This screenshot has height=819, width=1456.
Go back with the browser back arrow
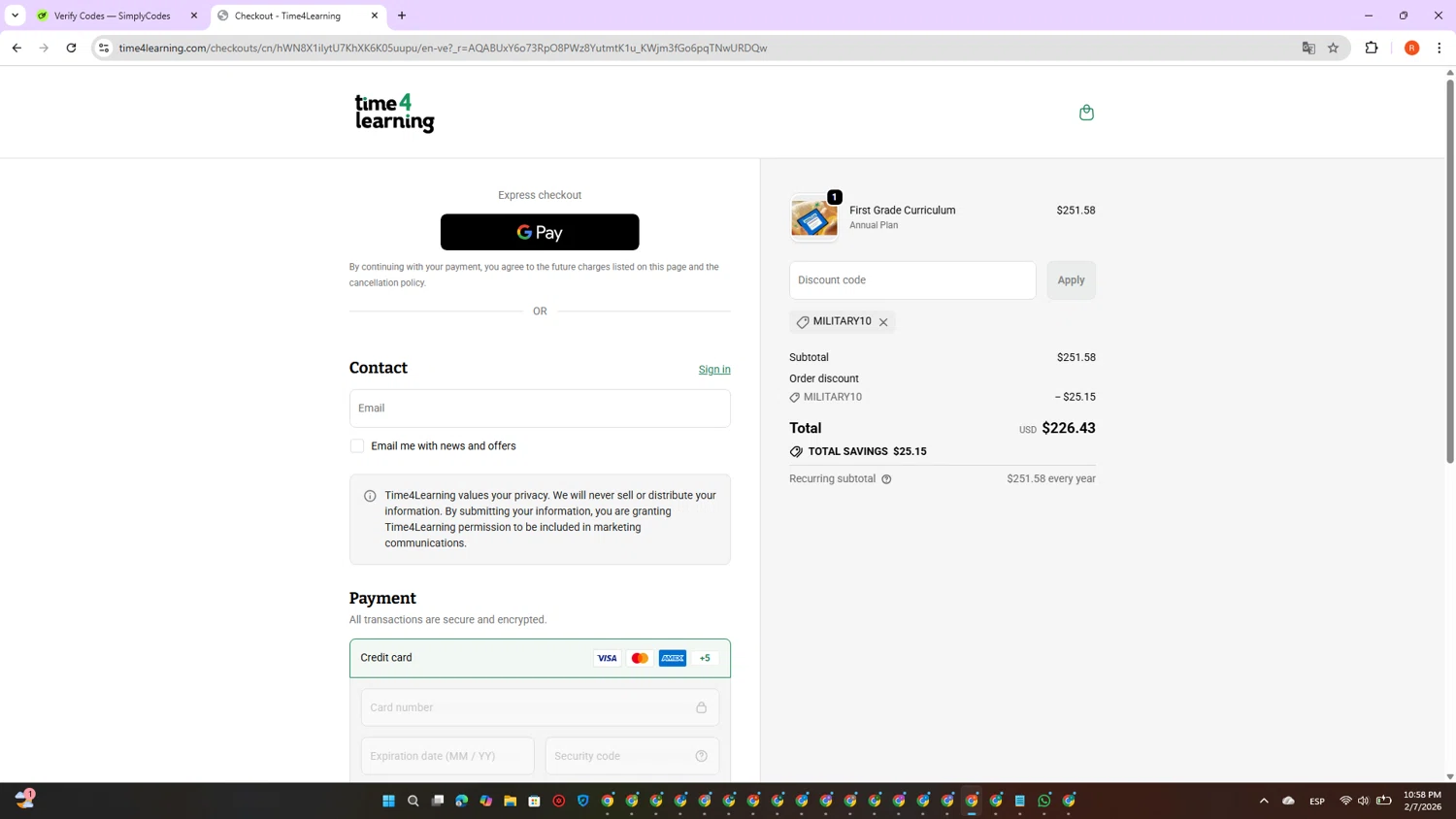point(17,48)
